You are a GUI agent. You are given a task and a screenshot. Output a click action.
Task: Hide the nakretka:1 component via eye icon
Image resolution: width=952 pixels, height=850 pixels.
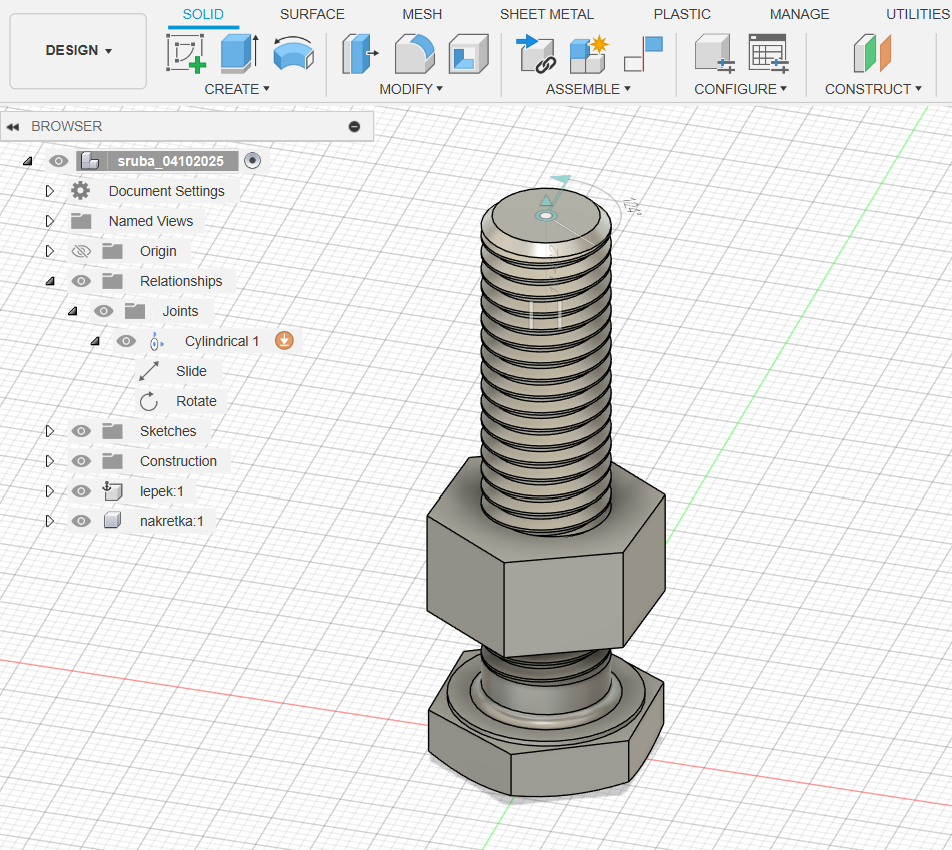tap(82, 521)
